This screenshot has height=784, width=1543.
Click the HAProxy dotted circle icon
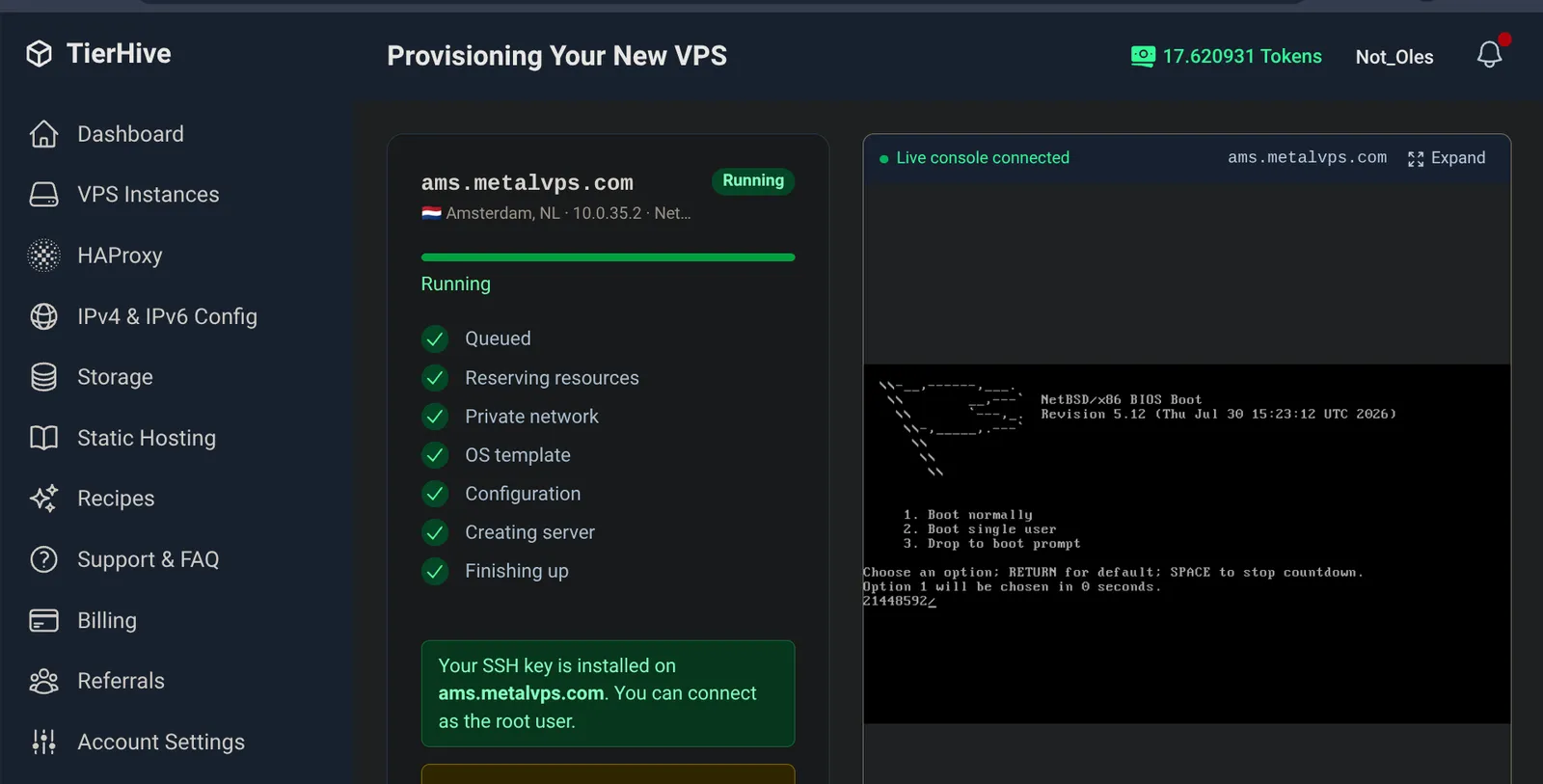tap(43, 256)
